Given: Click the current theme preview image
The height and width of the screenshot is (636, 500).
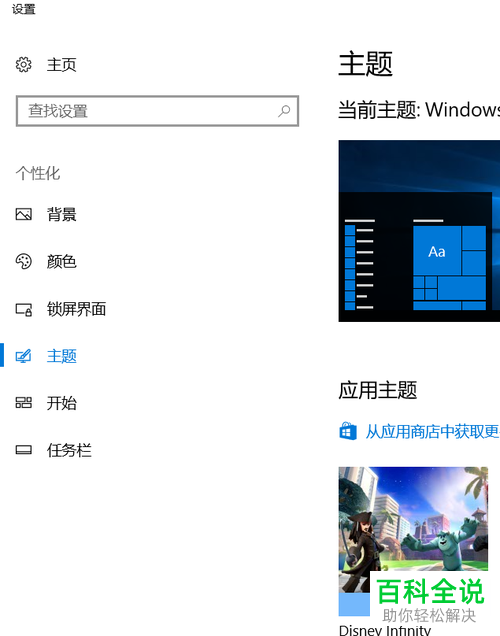Looking at the screenshot, I should pos(419,231).
